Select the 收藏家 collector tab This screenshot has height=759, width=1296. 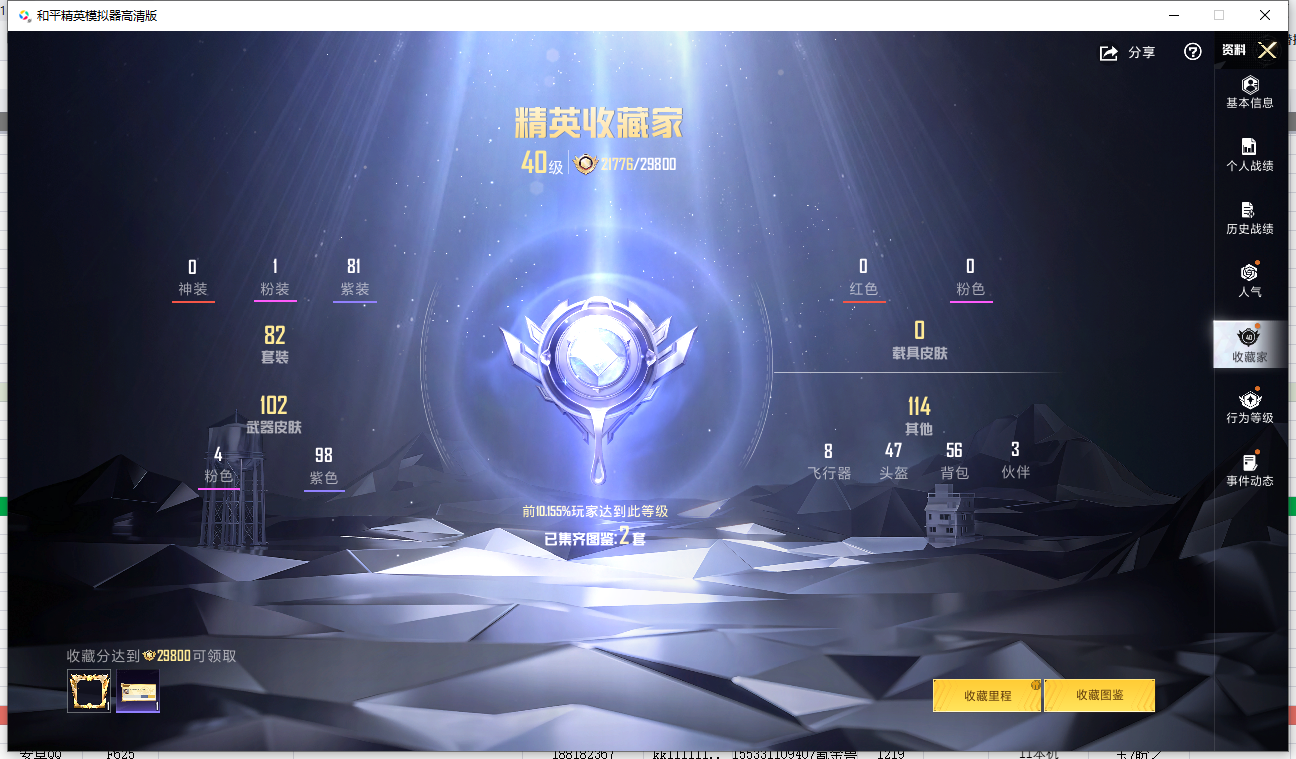1249,342
